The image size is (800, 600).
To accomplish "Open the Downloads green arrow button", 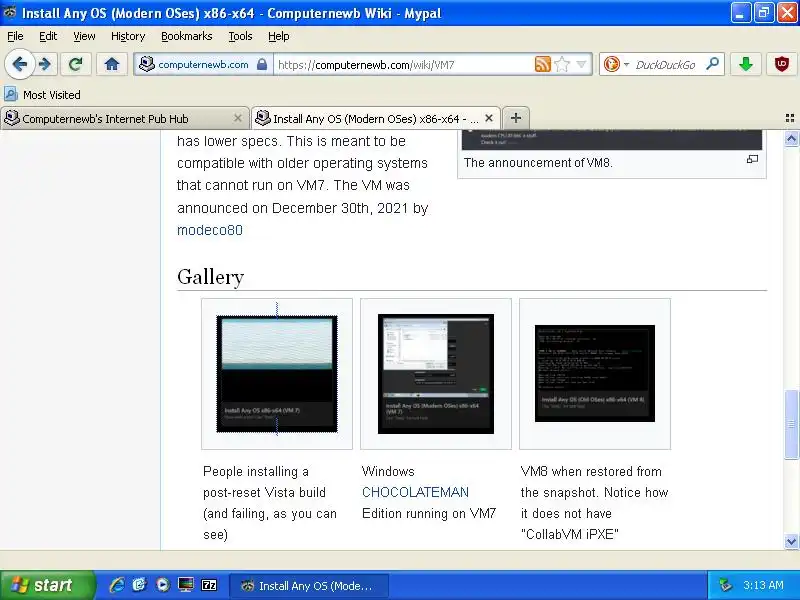I will 745,64.
